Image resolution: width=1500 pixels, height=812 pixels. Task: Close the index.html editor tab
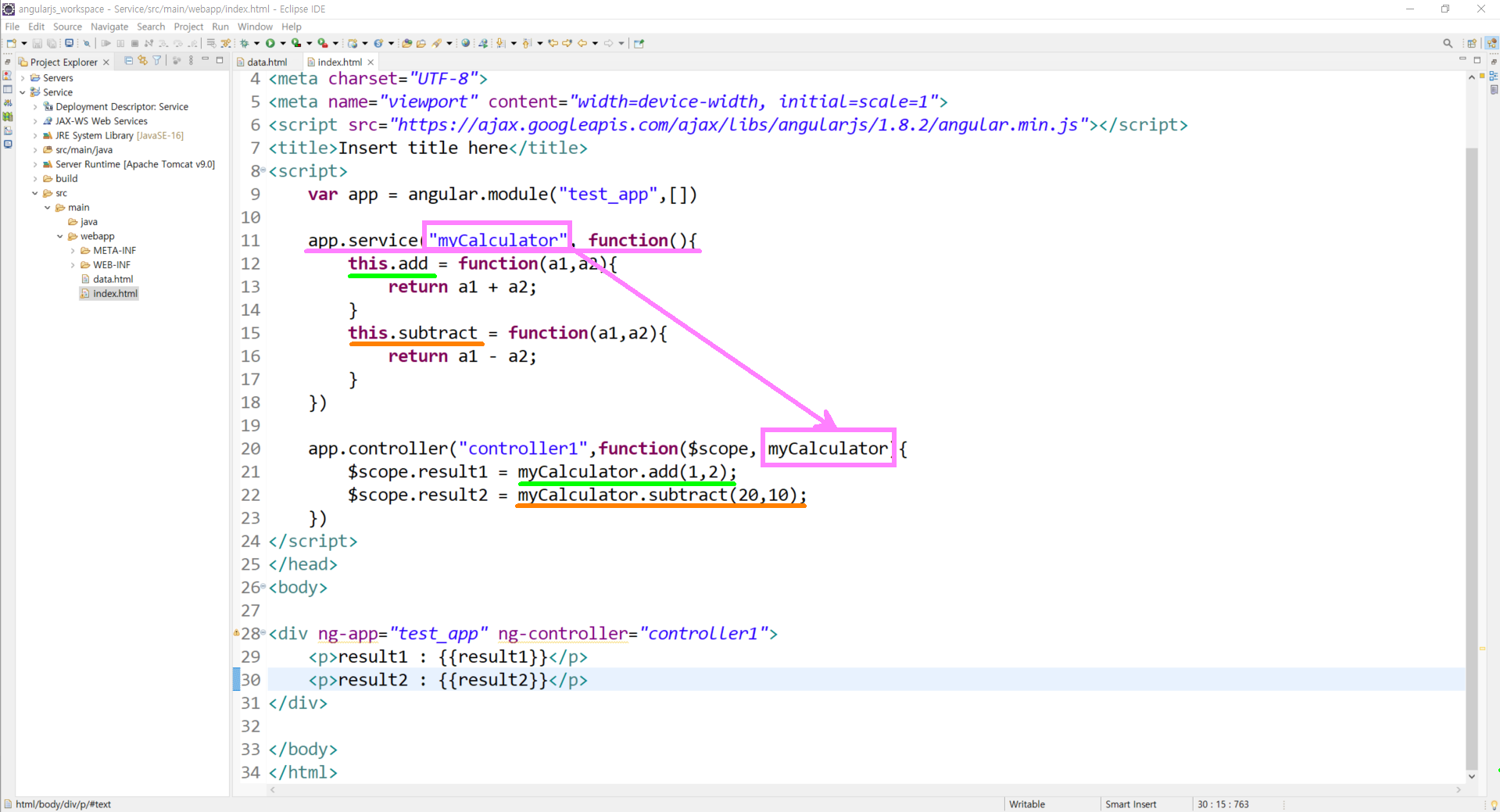point(371,63)
